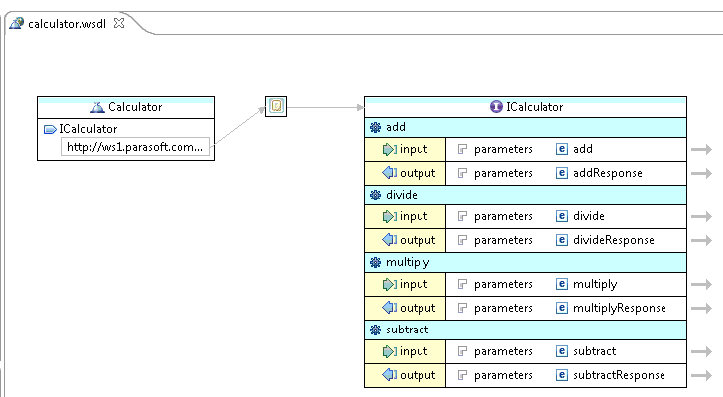Select the binding icon between service and interface
The height and width of the screenshot is (397, 723).
(276, 107)
